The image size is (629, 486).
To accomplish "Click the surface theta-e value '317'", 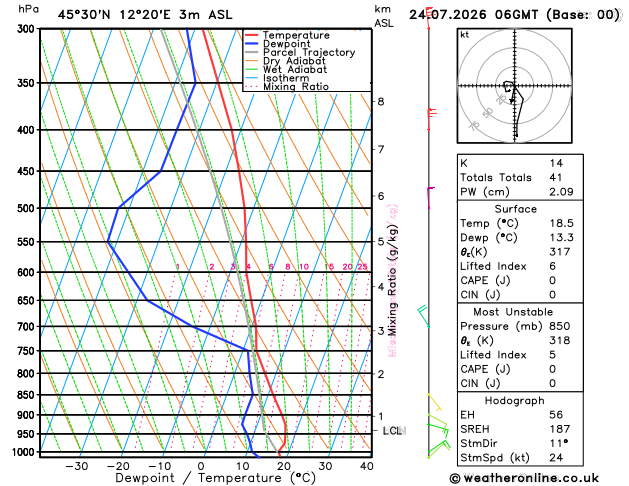I will click(560, 252).
